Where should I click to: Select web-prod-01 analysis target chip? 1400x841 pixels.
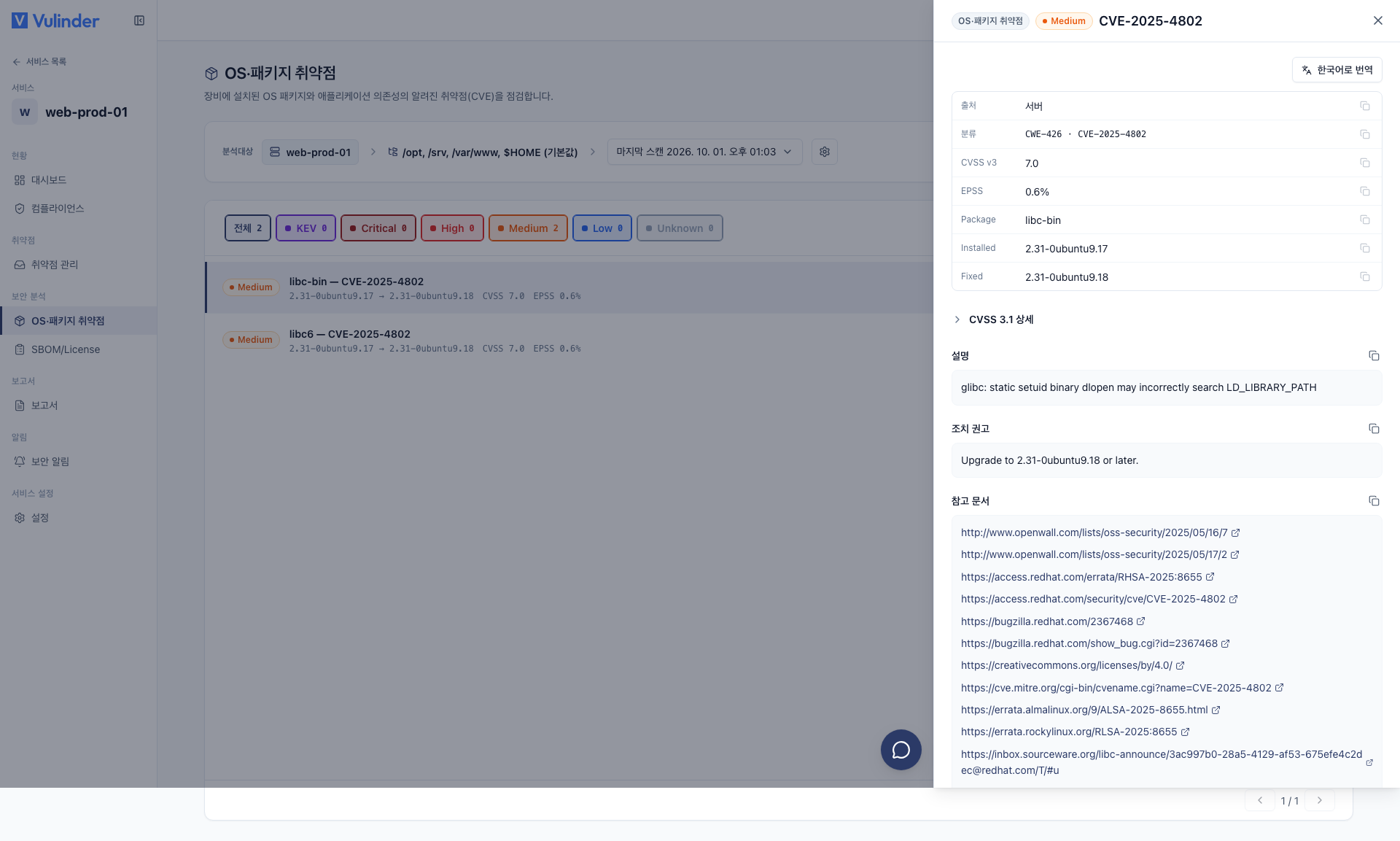pos(310,152)
